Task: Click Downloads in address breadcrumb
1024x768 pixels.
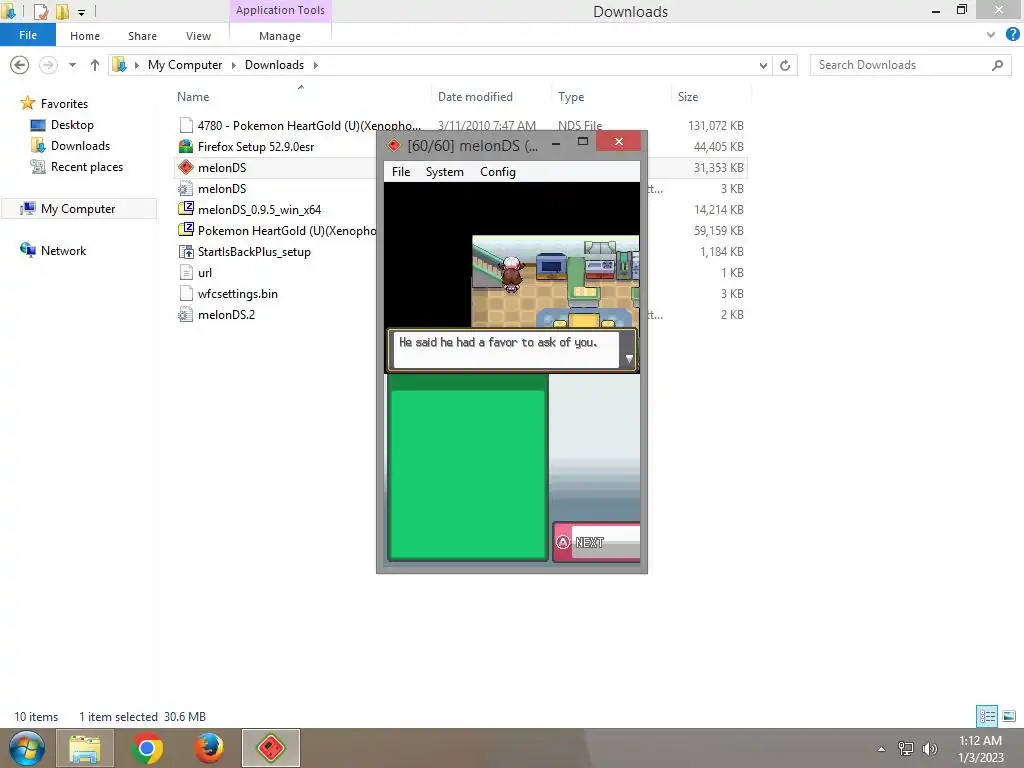Action: click(x=274, y=65)
